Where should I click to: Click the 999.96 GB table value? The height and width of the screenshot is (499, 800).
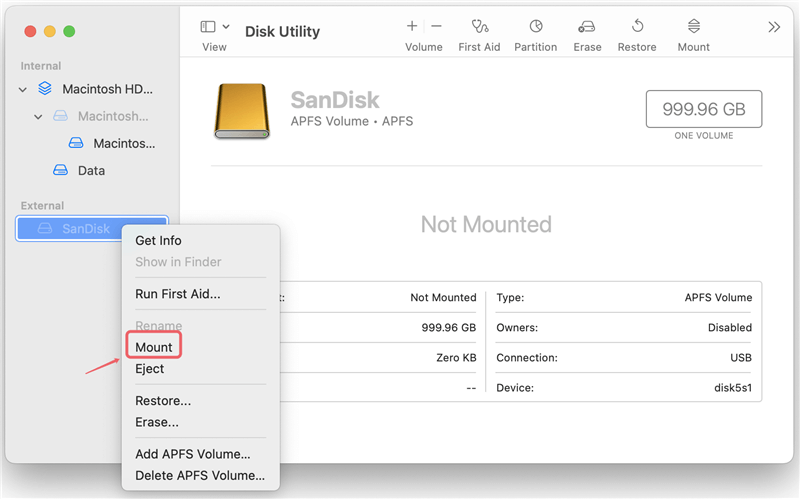pos(448,328)
